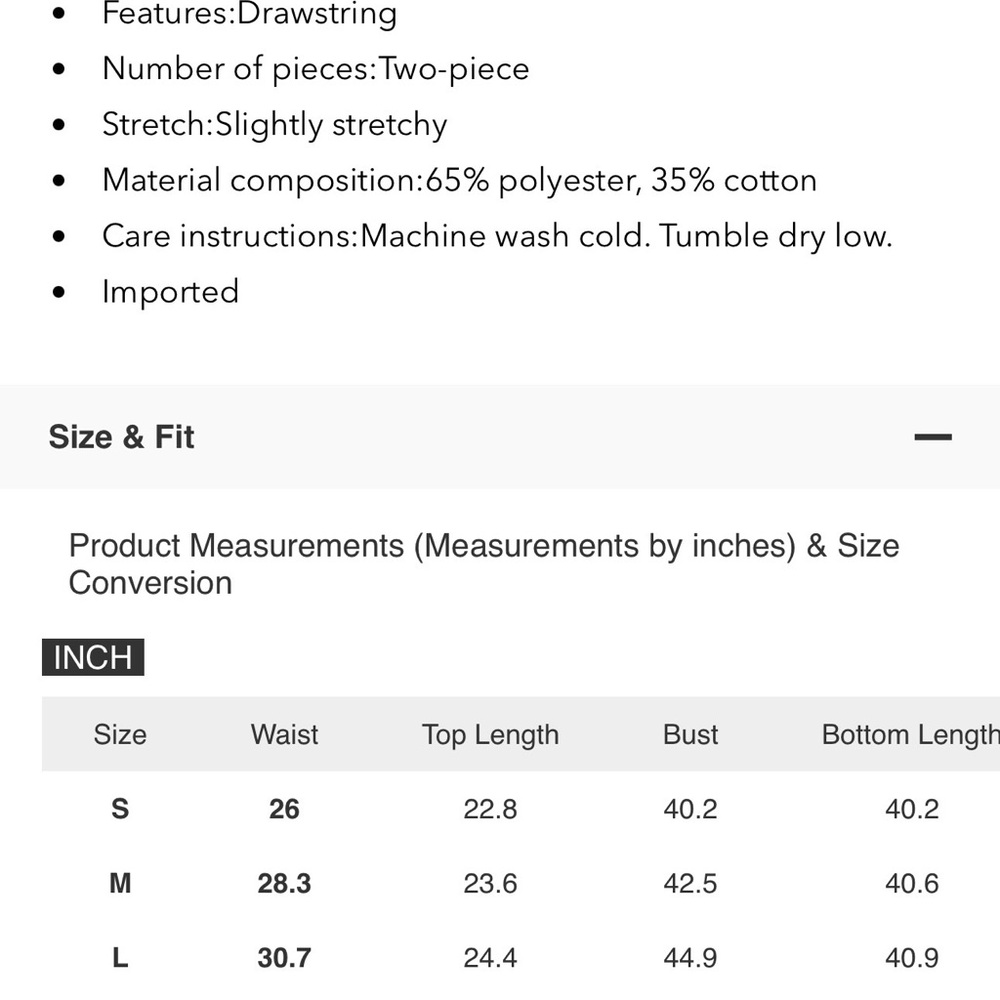Click waist value 30.7 for size L

click(x=284, y=958)
